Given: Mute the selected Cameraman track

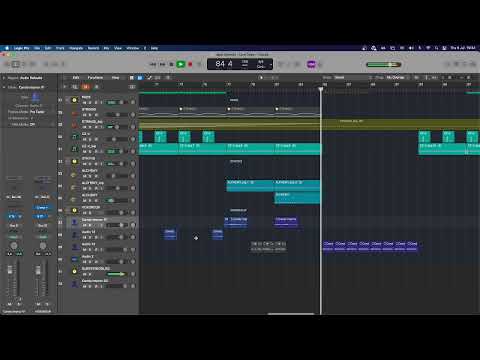Looking at the screenshot, I should (85, 225).
